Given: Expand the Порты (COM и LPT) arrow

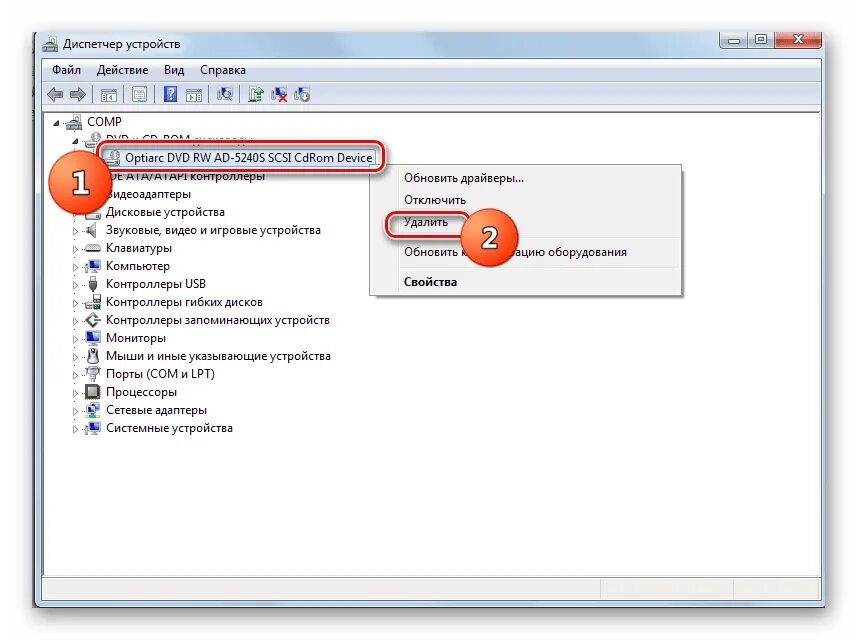Looking at the screenshot, I should click(75, 375).
